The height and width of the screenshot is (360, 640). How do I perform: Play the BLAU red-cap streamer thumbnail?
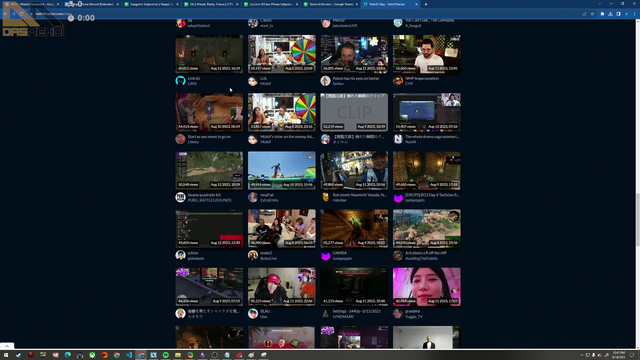click(282, 287)
